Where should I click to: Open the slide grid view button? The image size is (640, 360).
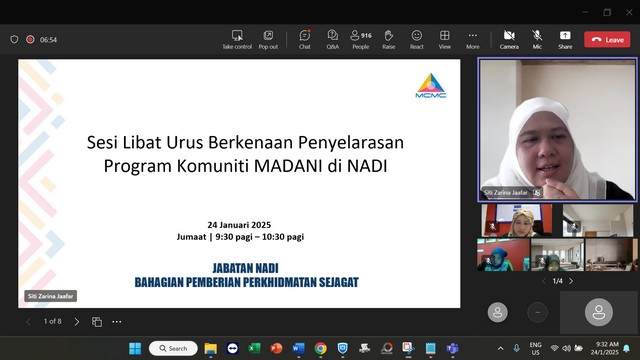tap(97, 322)
